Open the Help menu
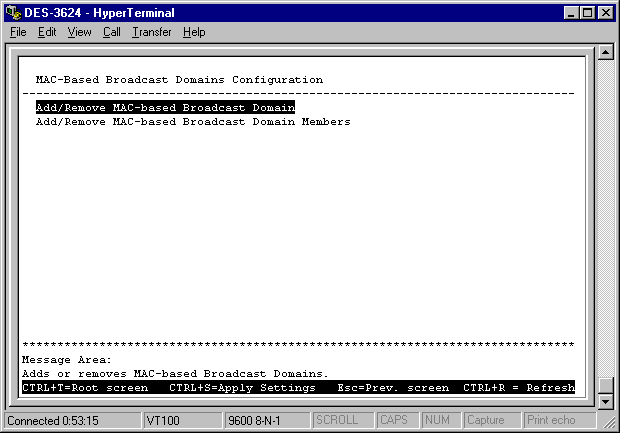This screenshot has width=620, height=433. pyautogui.click(x=194, y=32)
